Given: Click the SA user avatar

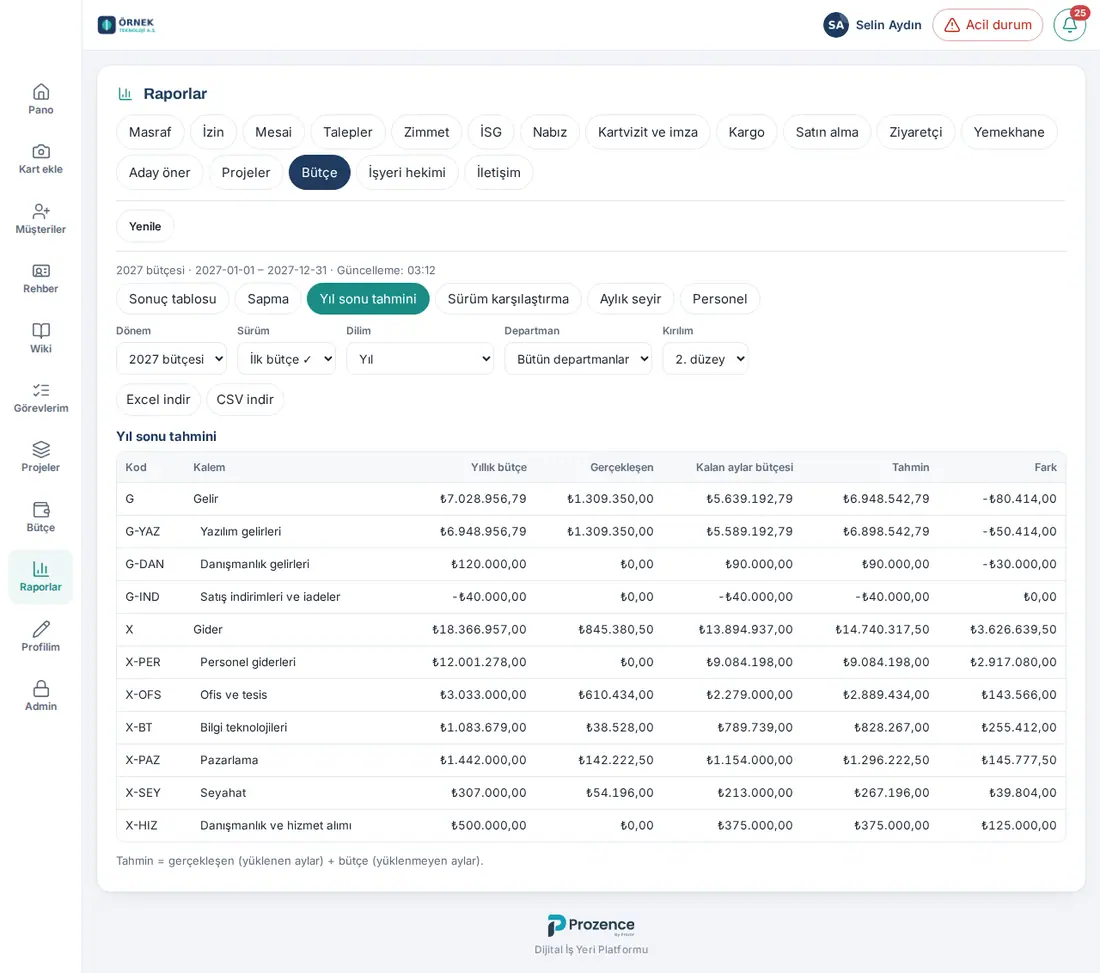Looking at the screenshot, I should (836, 25).
